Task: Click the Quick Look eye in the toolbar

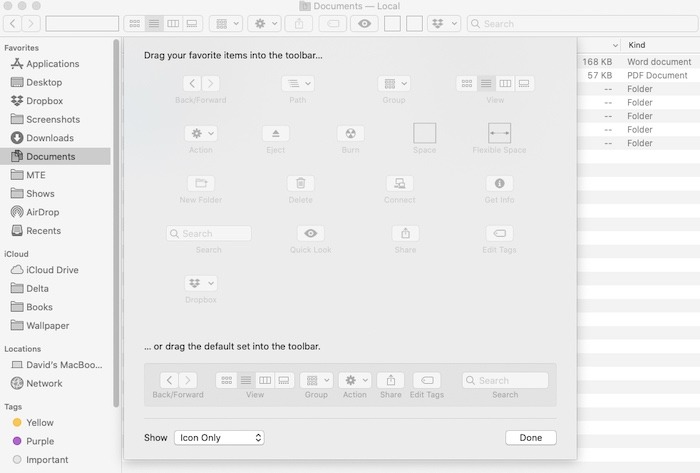Action: (365, 24)
